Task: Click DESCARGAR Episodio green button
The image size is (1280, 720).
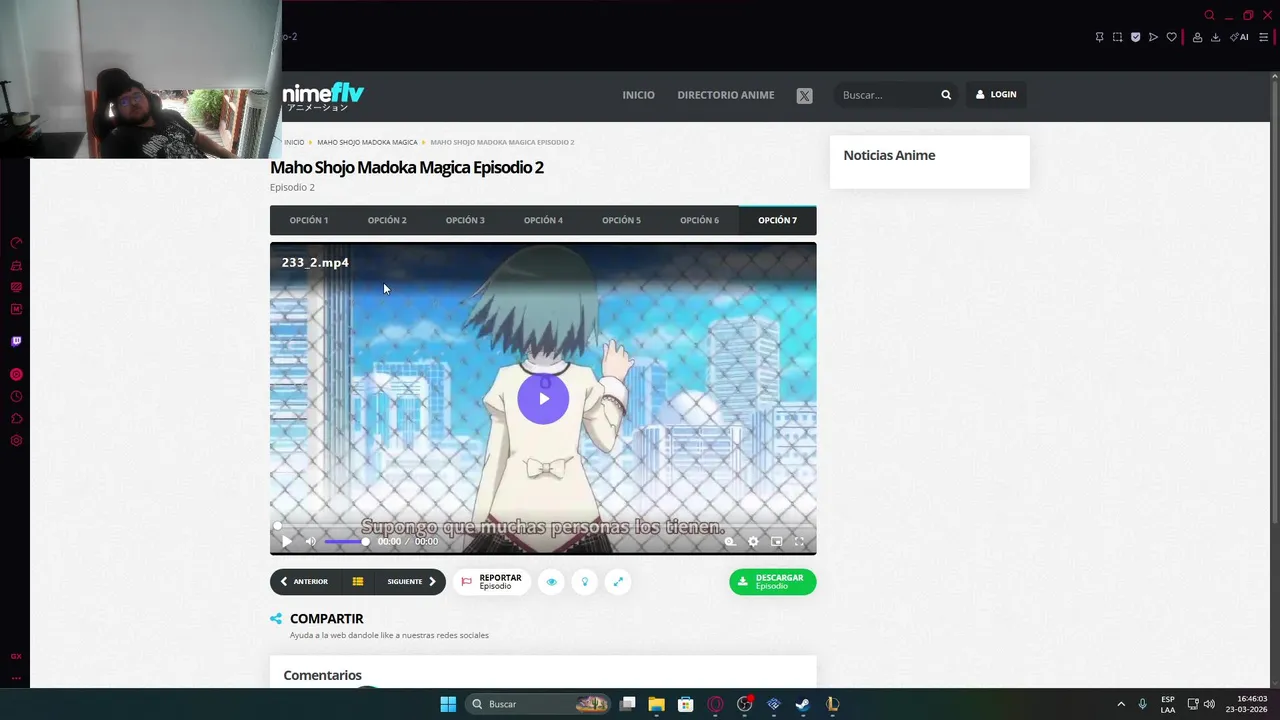Action: (x=772, y=582)
